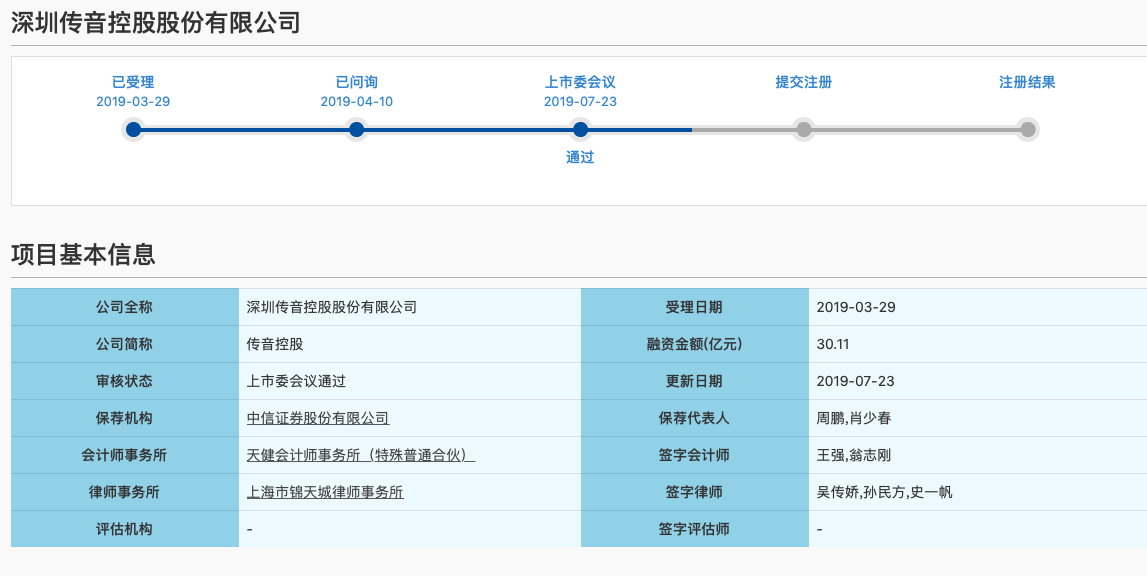Click the 签字会计师 header cell

(695, 455)
